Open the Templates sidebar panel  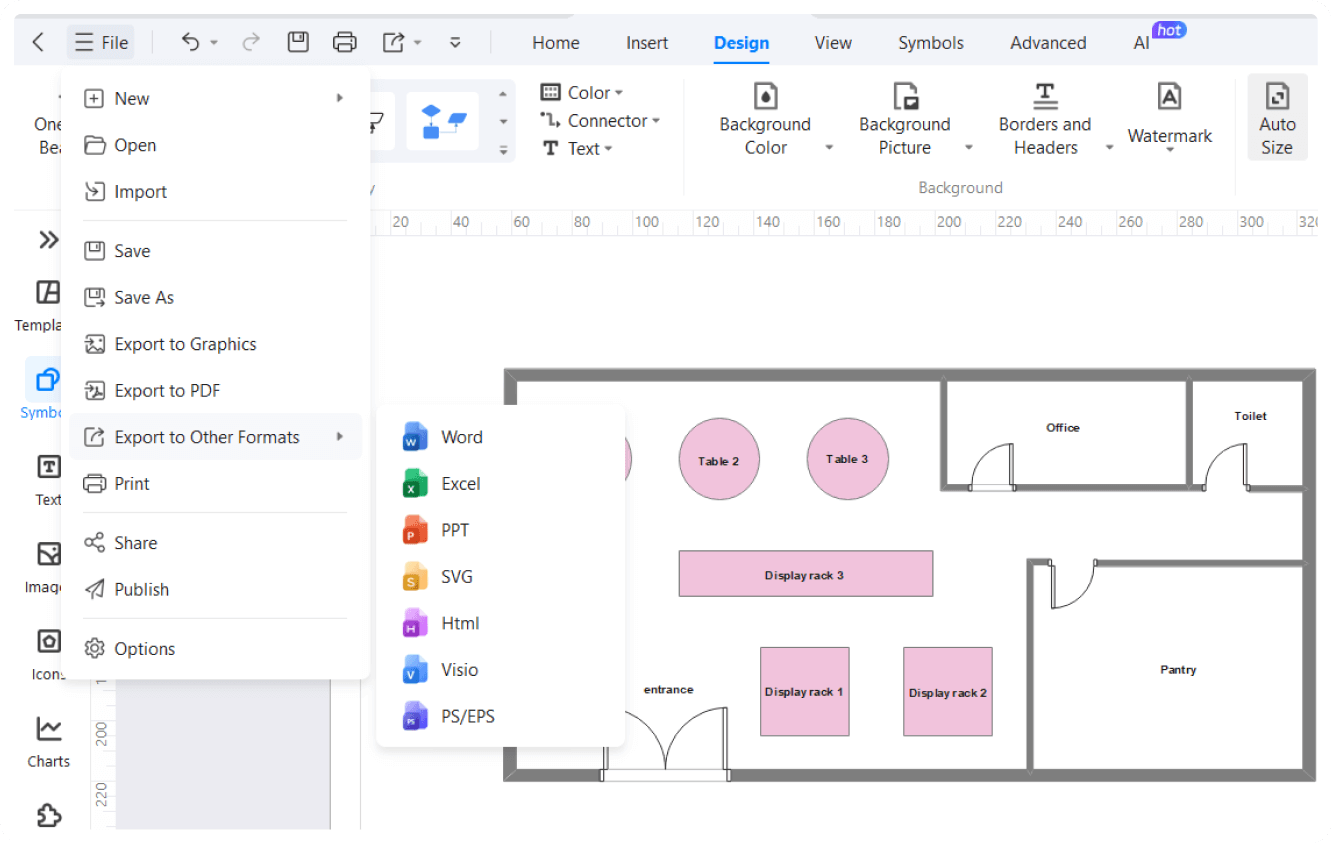[x=47, y=305]
